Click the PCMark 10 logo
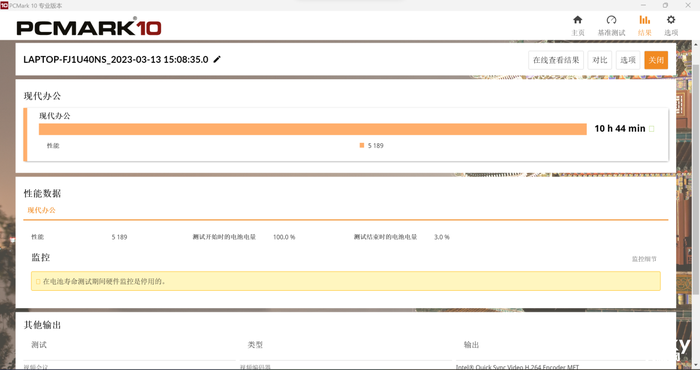Screen dimensions: 700x370 coord(88,27)
